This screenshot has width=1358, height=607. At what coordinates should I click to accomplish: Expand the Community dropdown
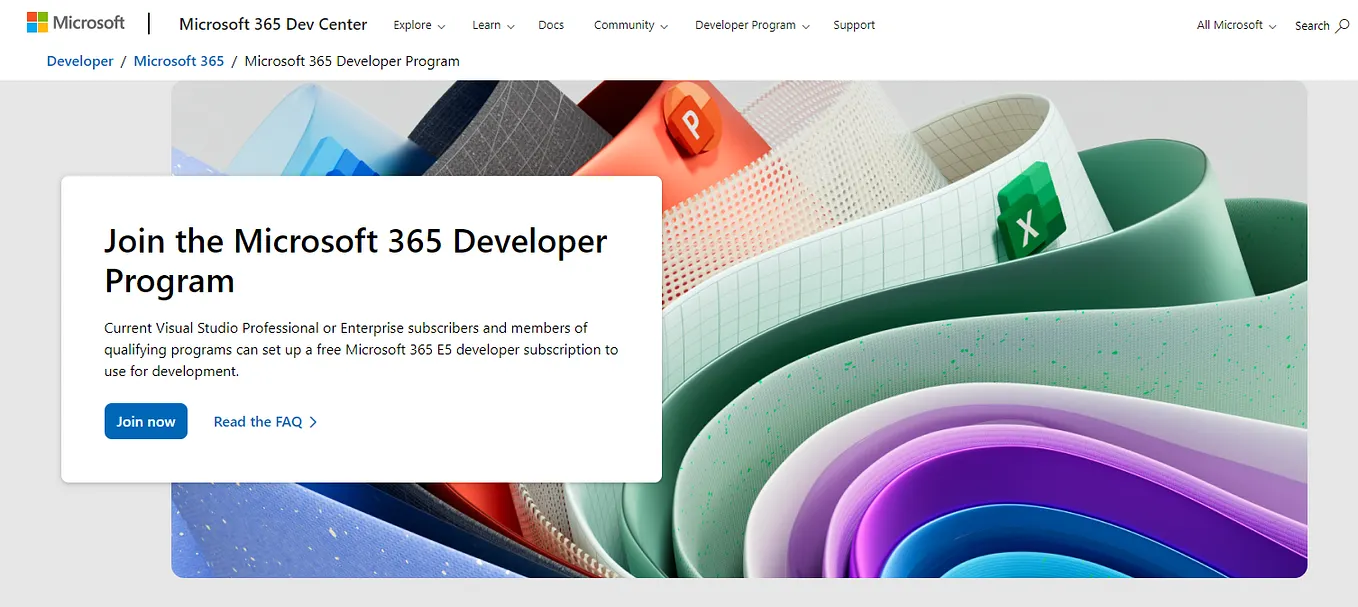click(630, 25)
